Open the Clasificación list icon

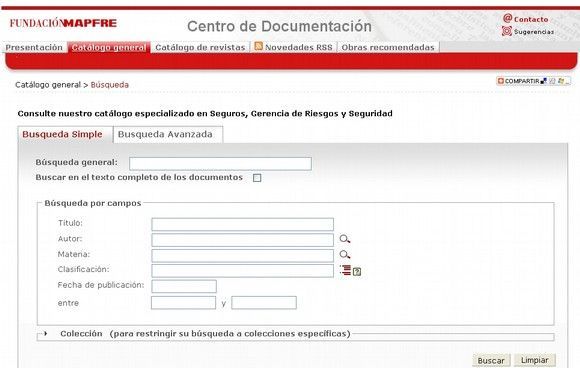coord(345,270)
